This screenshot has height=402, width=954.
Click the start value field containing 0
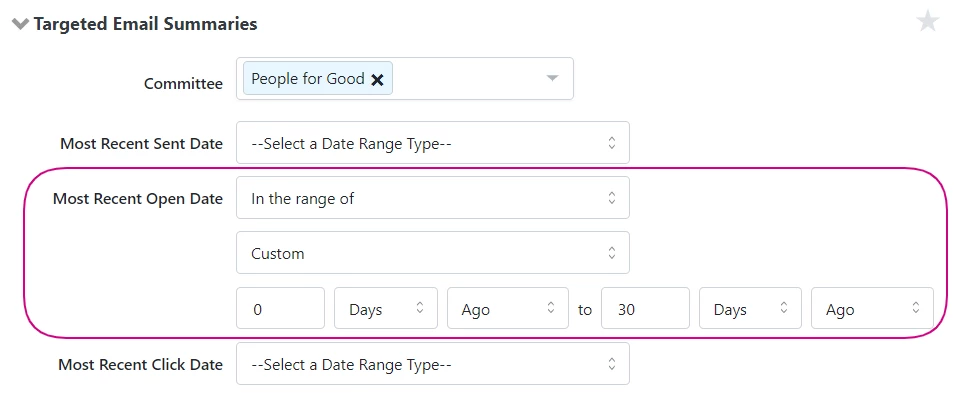pos(280,309)
